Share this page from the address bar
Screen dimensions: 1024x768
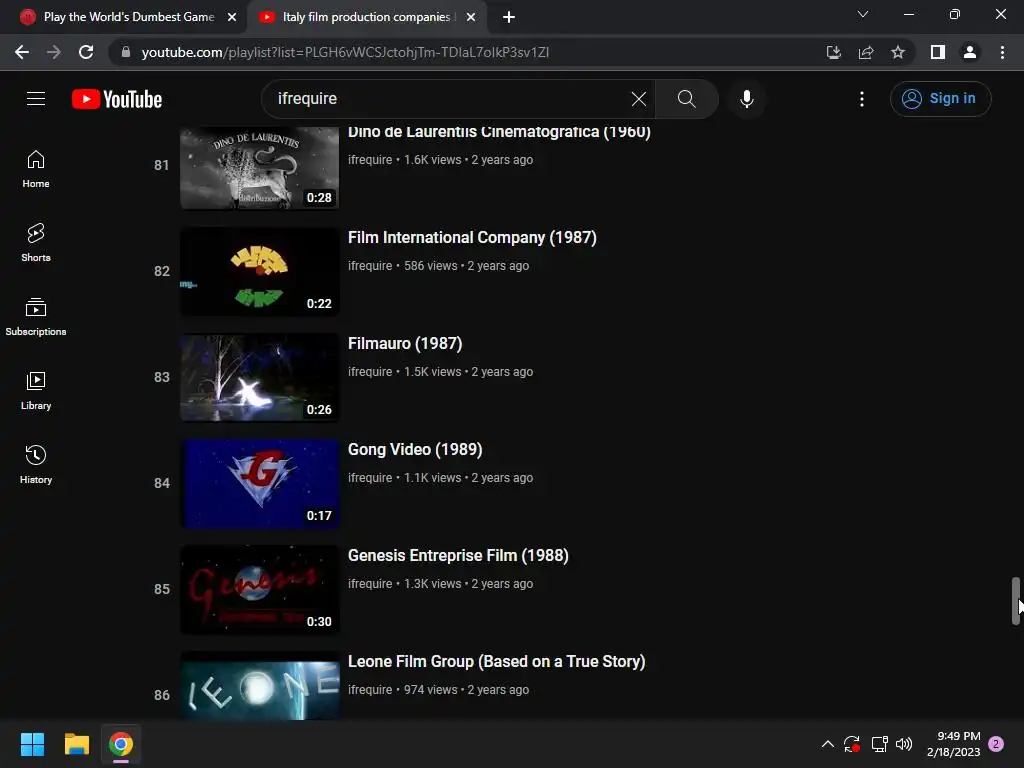(866, 52)
